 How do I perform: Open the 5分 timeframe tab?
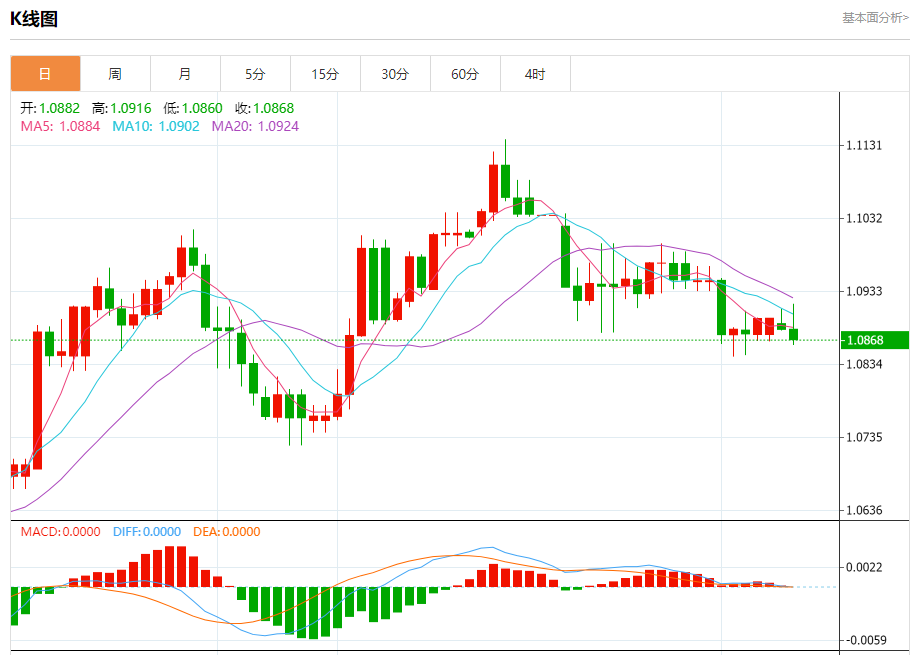pyautogui.click(x=255, y=74)
